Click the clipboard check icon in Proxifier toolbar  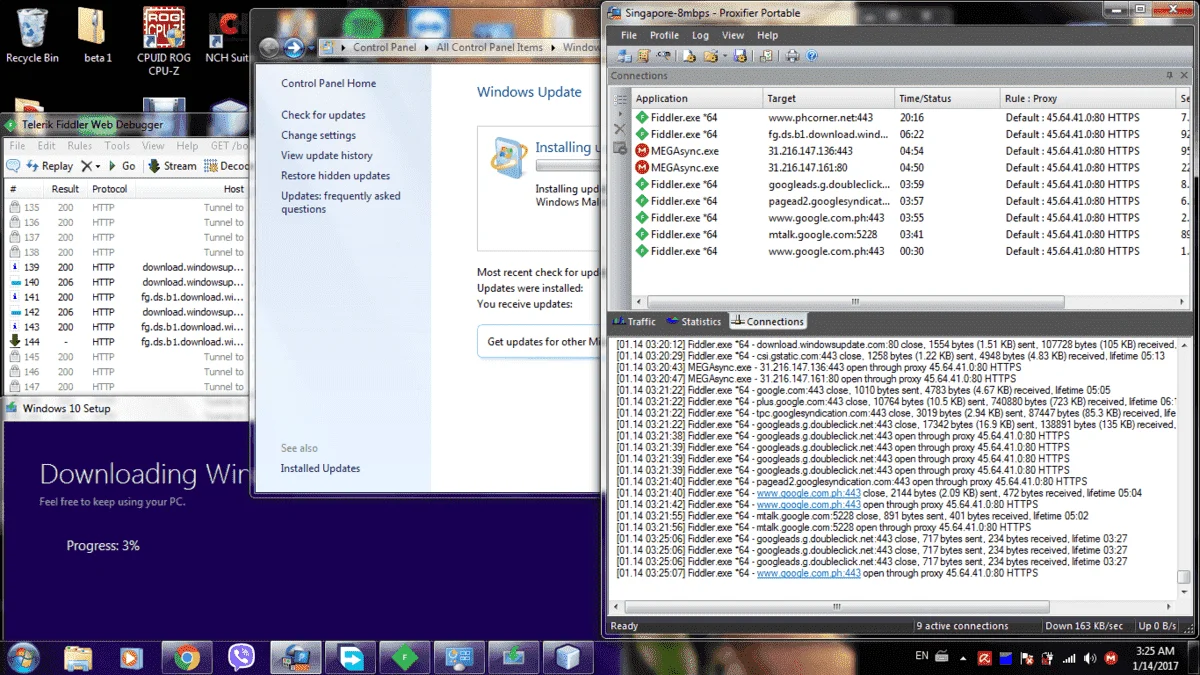[x=767, y=56]
